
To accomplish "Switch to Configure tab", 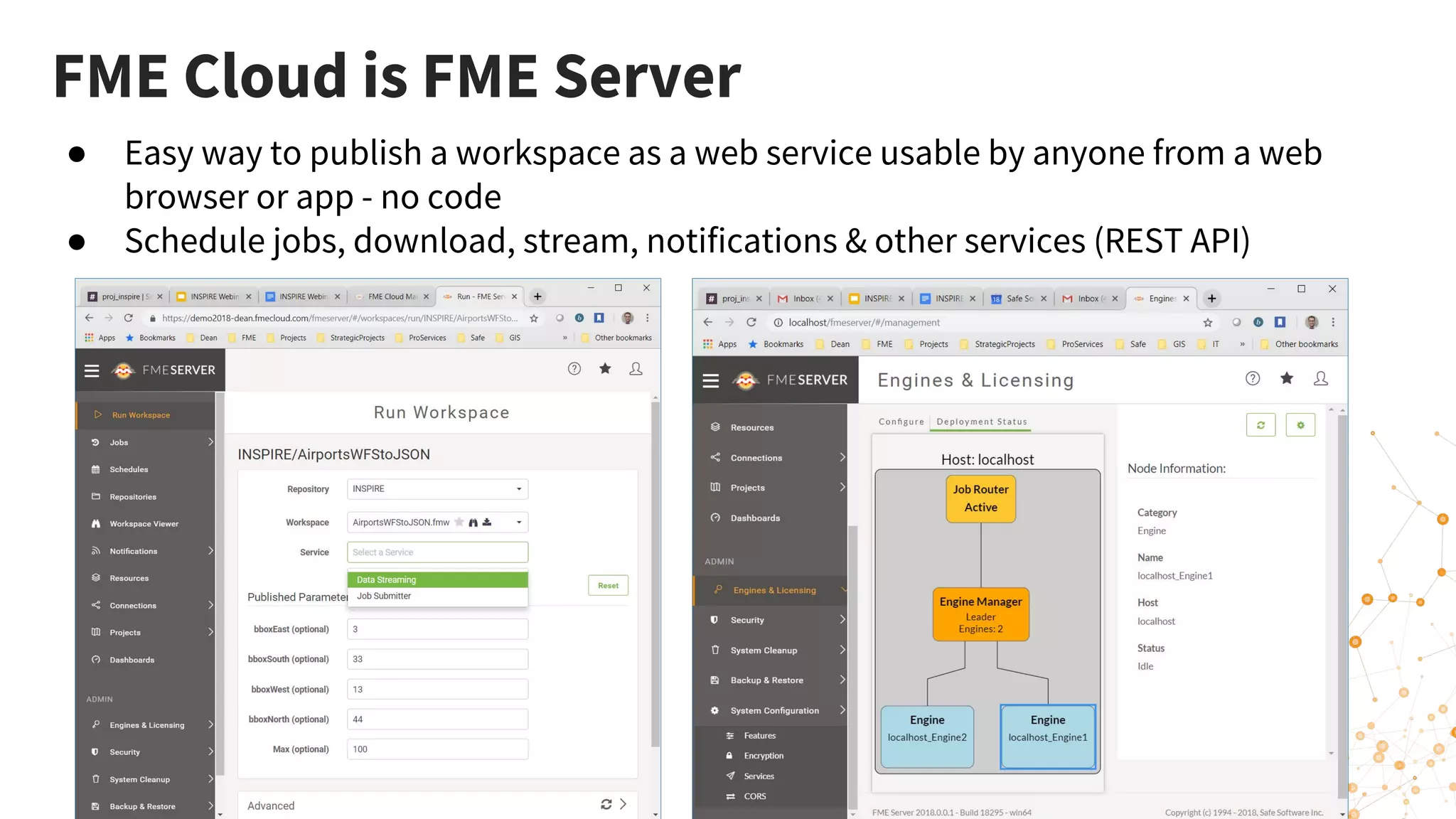I will point(901,422).
